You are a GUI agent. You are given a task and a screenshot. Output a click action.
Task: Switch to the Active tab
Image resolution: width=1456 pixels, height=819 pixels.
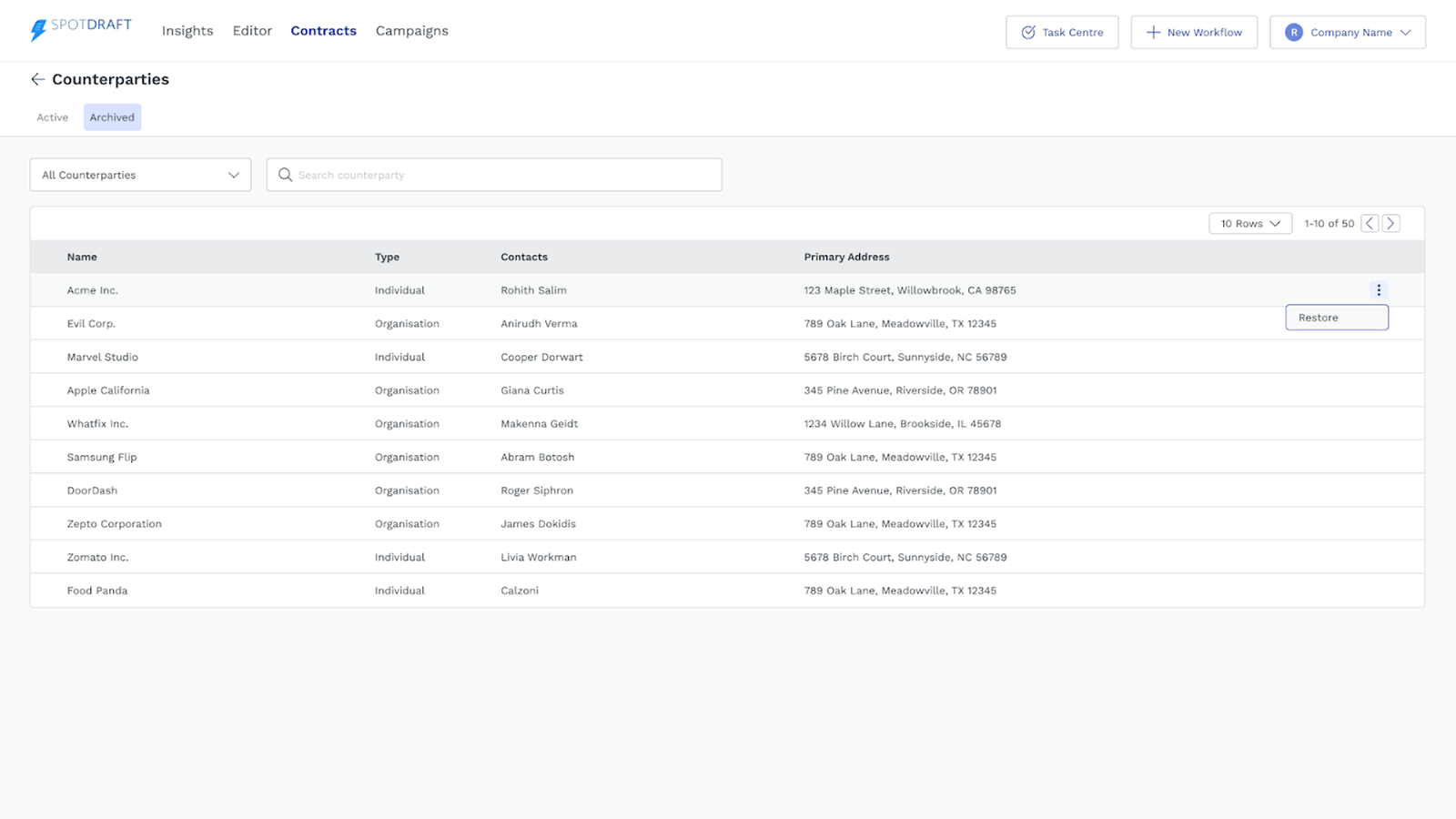[x=53, y=117]
